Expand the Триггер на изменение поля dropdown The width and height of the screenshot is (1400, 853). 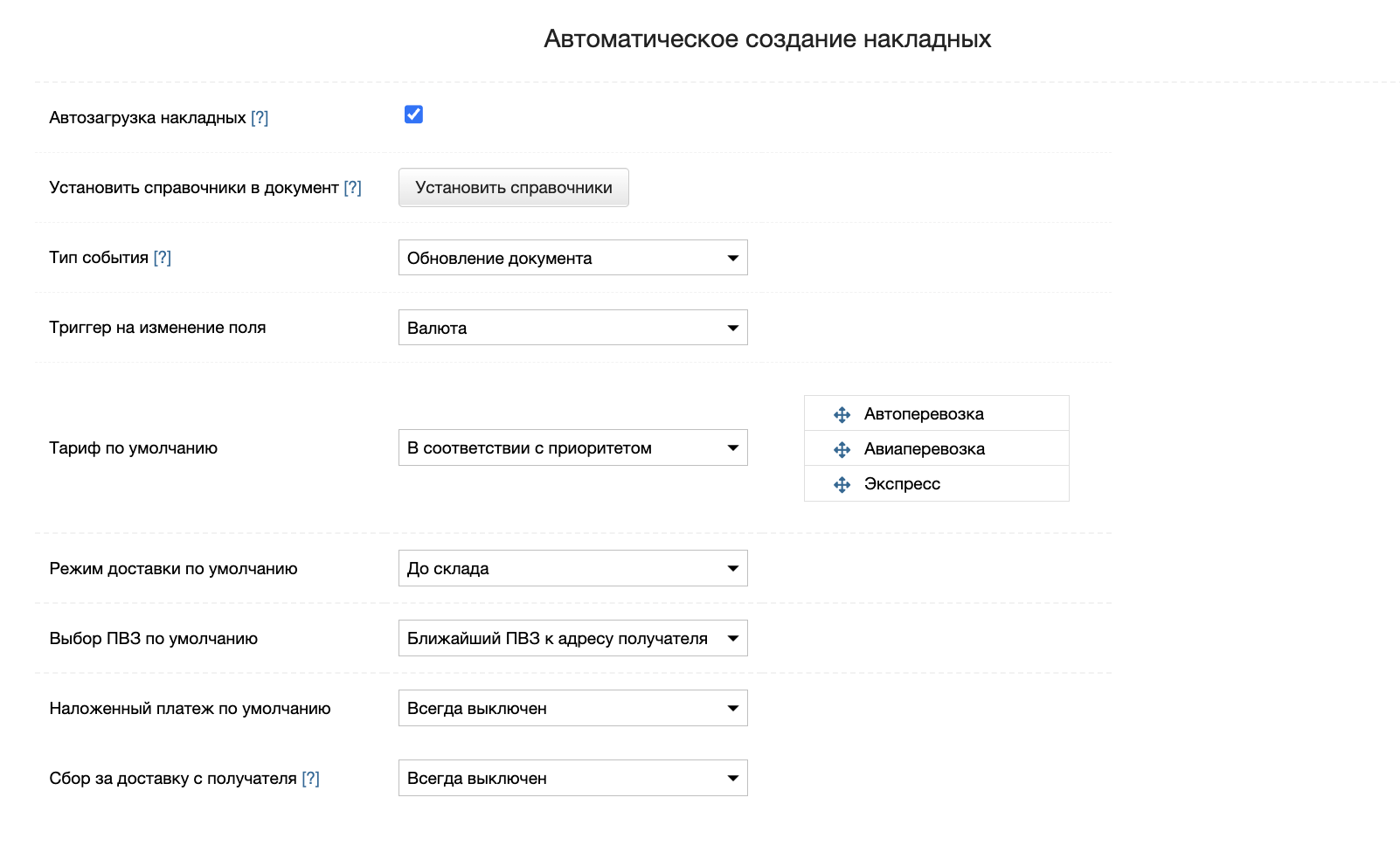click(572, 328)
